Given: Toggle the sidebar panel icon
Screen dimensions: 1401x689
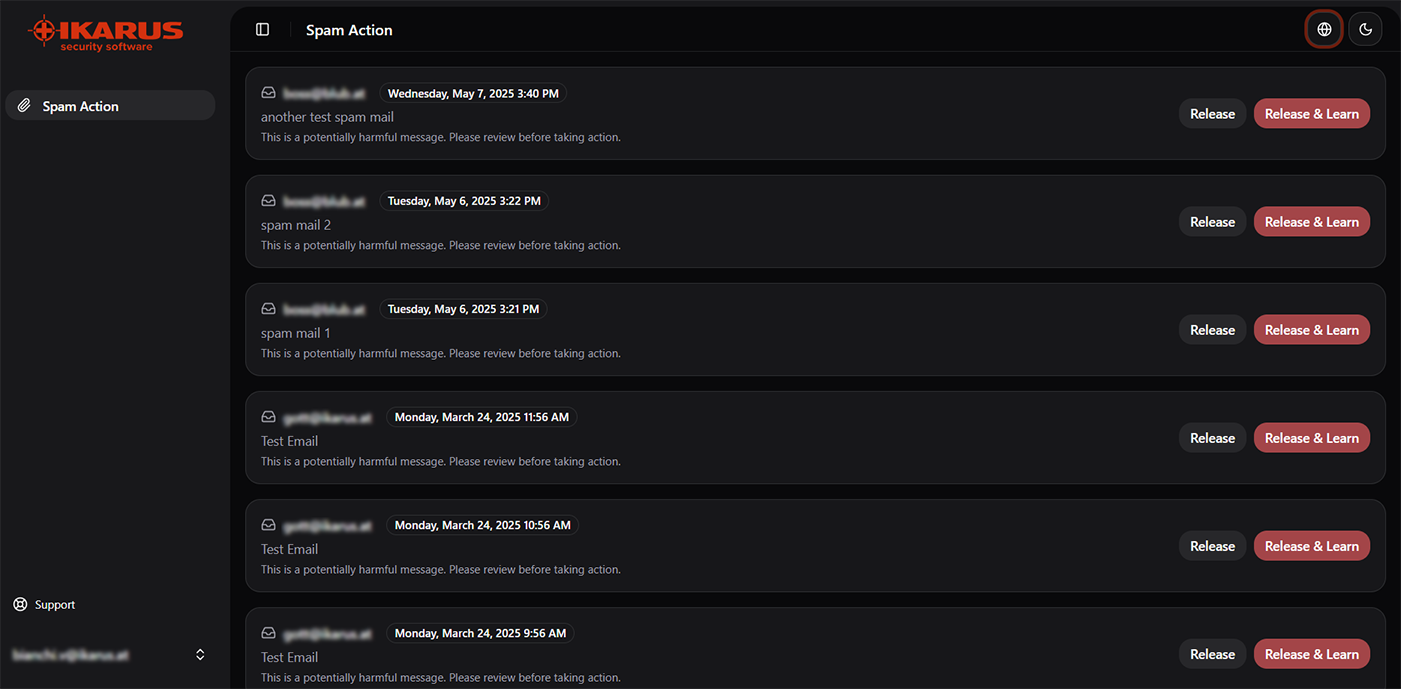Looking at the screenshot, I should (263, 30).
